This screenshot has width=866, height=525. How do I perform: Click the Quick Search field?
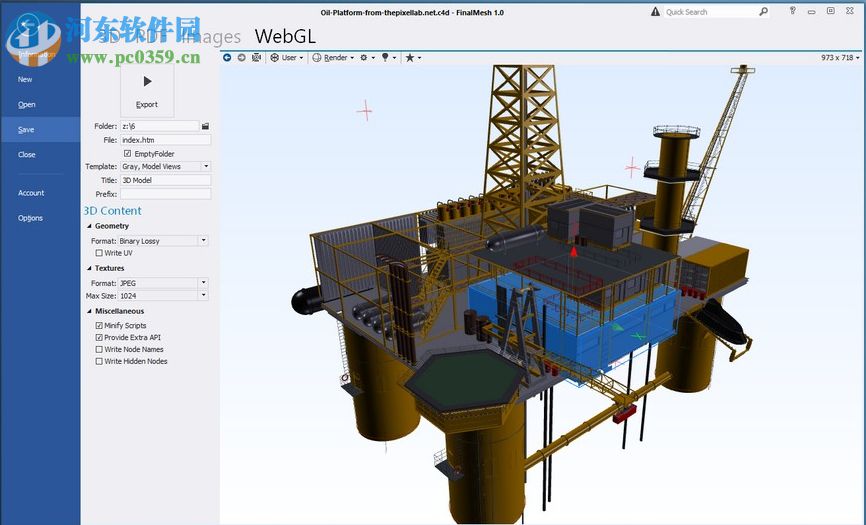(710, 12)
